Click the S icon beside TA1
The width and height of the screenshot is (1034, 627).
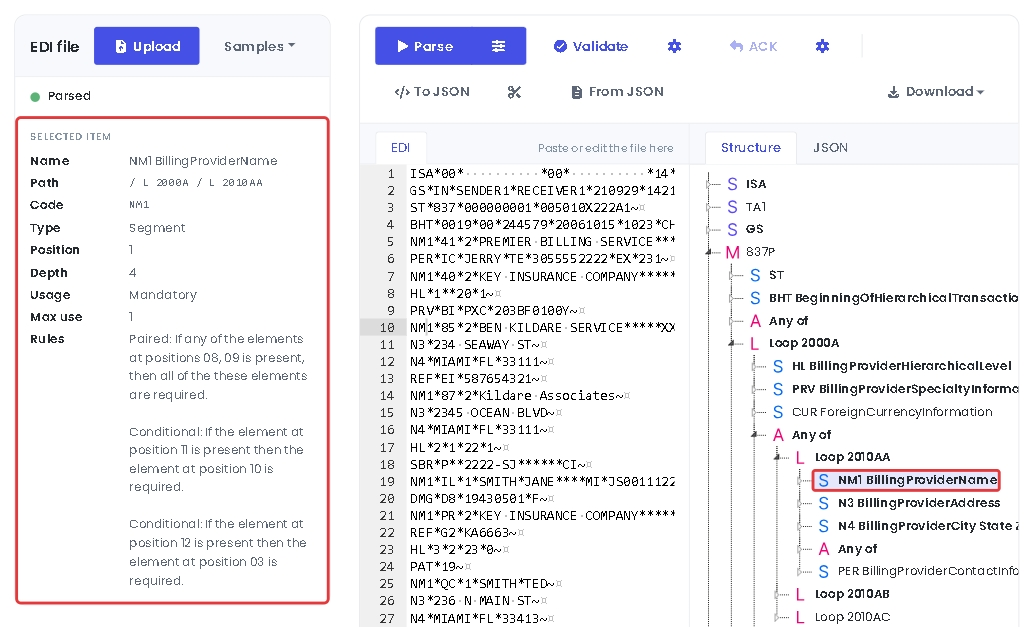point(732,207)
